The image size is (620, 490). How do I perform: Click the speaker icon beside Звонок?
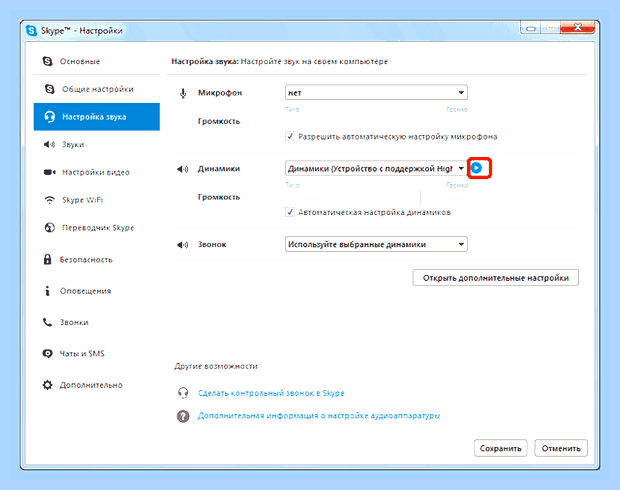(182, 245)
